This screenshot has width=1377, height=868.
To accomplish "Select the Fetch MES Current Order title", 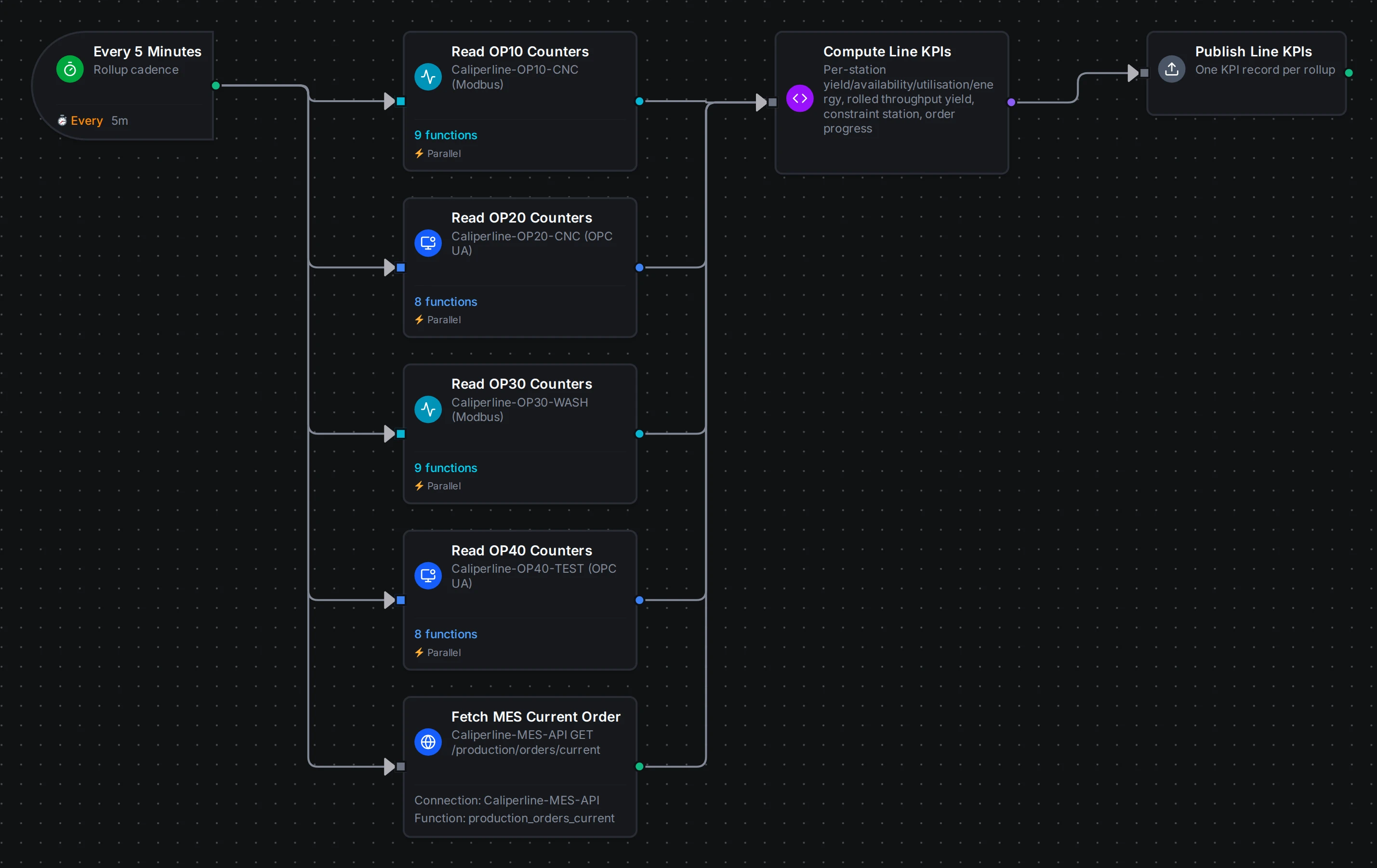I will pyautogui.click(x=536, y=717).
